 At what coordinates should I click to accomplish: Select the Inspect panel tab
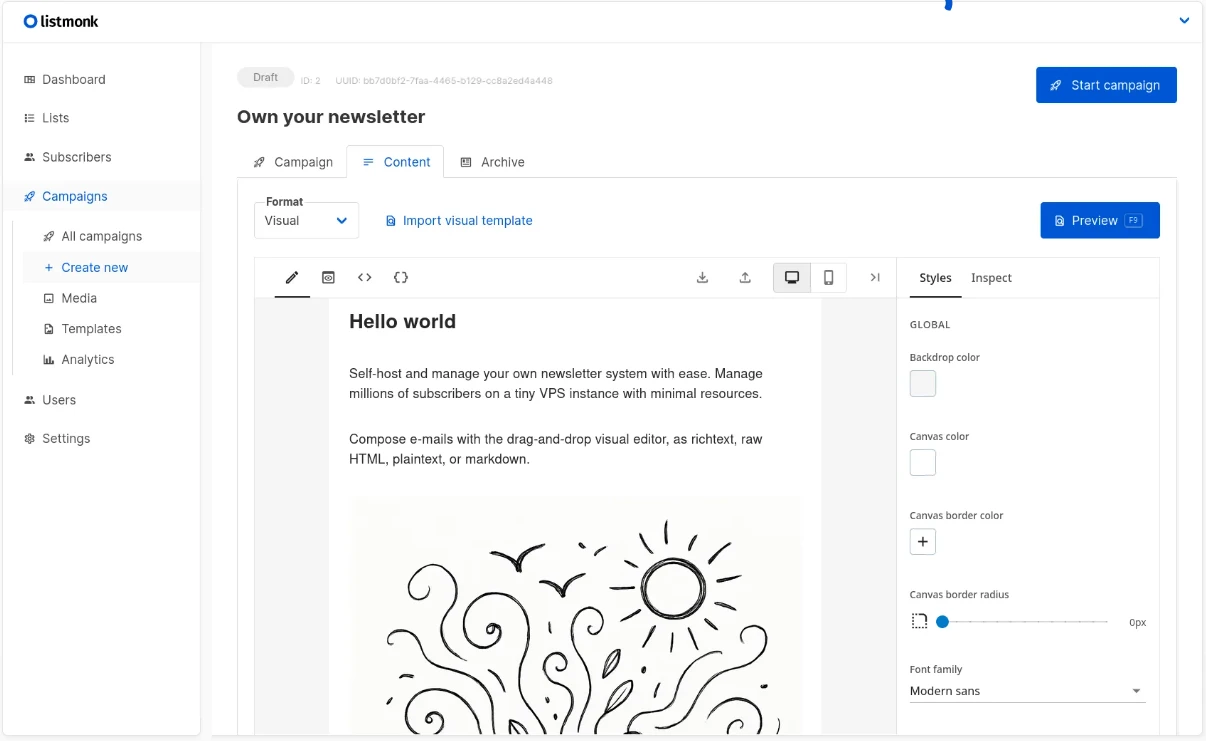click(x=991, y=278)
